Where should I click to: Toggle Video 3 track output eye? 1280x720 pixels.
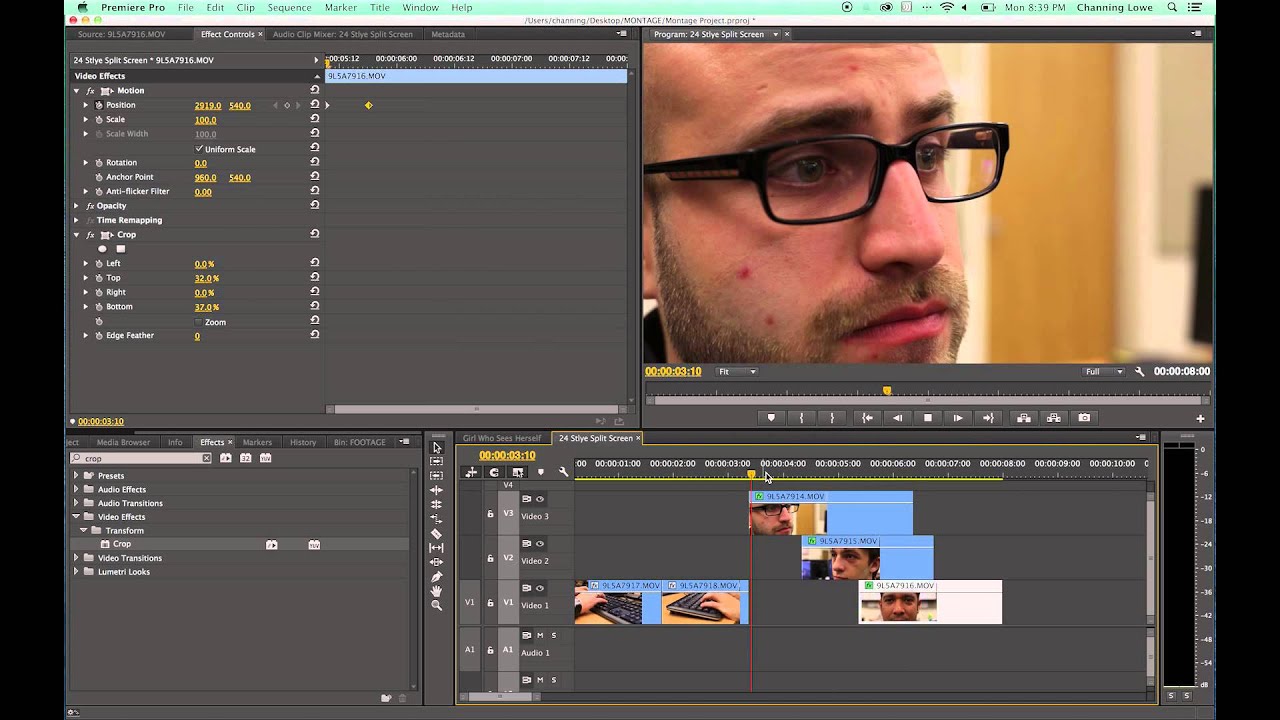(540, 499)
